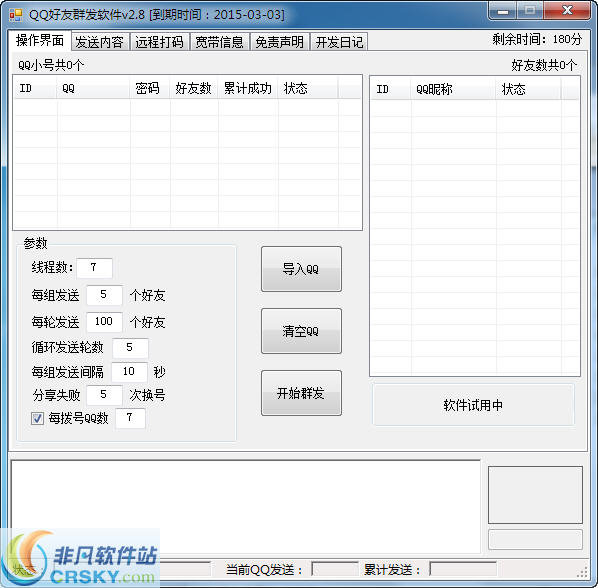The width and height of the screenshot is (598, 588).
Task: Click inside the large log text area
Action: (x=246, y=507)
